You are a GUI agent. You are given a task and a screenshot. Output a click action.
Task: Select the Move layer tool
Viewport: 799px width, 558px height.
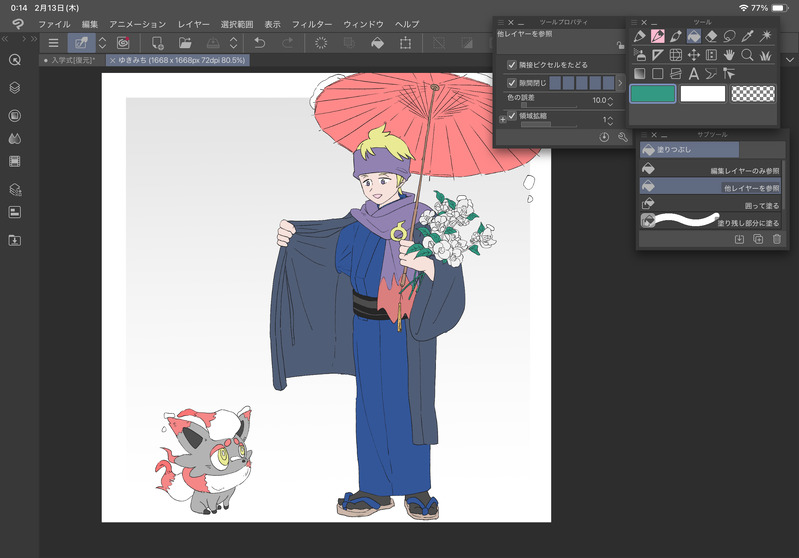(x=694, y=55)
